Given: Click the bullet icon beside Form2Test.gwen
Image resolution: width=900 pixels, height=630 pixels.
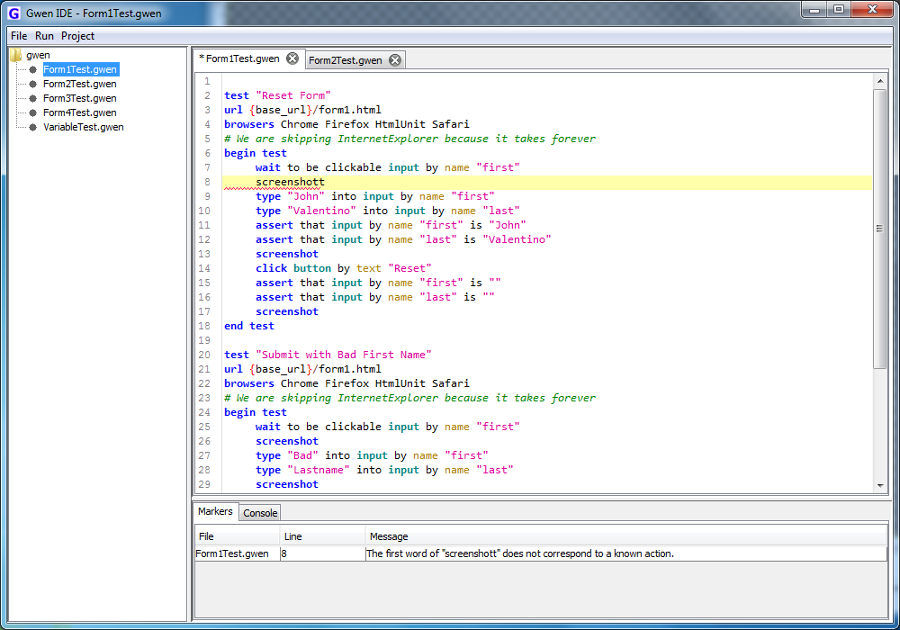Looking at the screenshot, I should pyautogui.click(x=33, y=84).
